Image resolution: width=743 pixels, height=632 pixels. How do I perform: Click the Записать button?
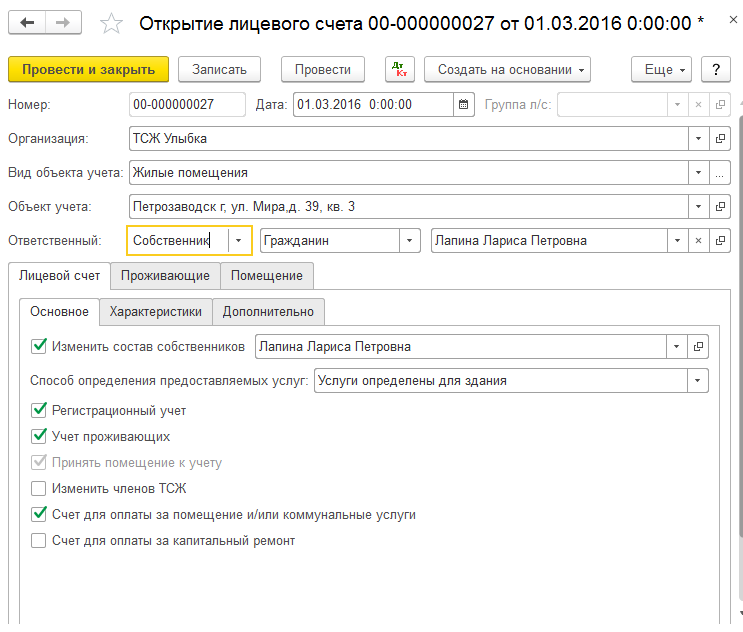(x=219, y=70)
